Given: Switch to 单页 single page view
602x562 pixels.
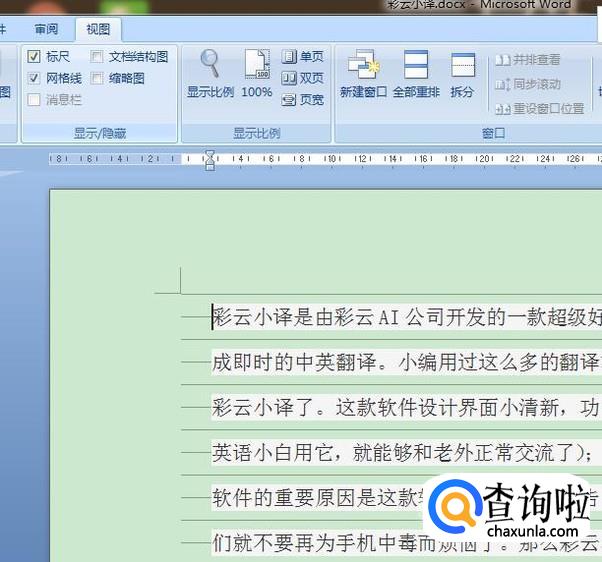Looking at the screenshot, I should (x=302, y=57).
